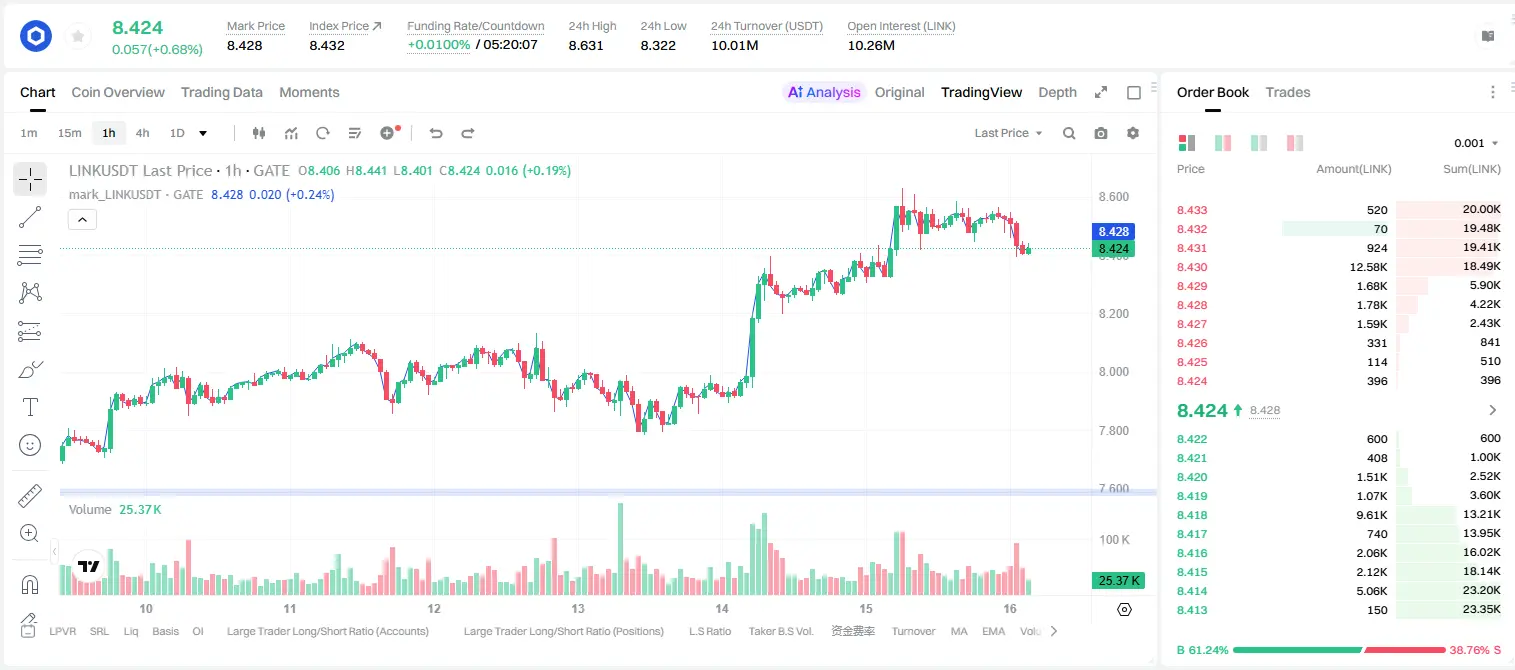The image size is (1515, 670).
Task: Select the trend line drawing tool
Action: point(30,217)
